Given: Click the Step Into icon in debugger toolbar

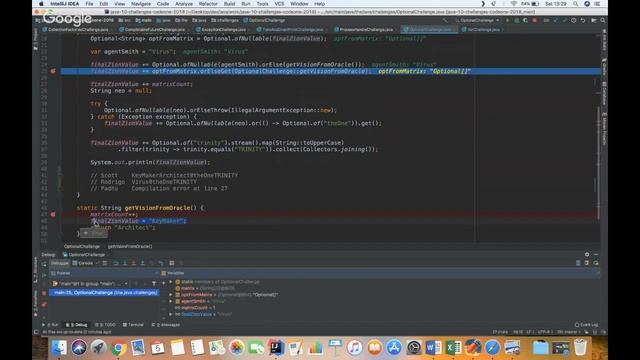Looking at the screenshot, I should (125, 263).
